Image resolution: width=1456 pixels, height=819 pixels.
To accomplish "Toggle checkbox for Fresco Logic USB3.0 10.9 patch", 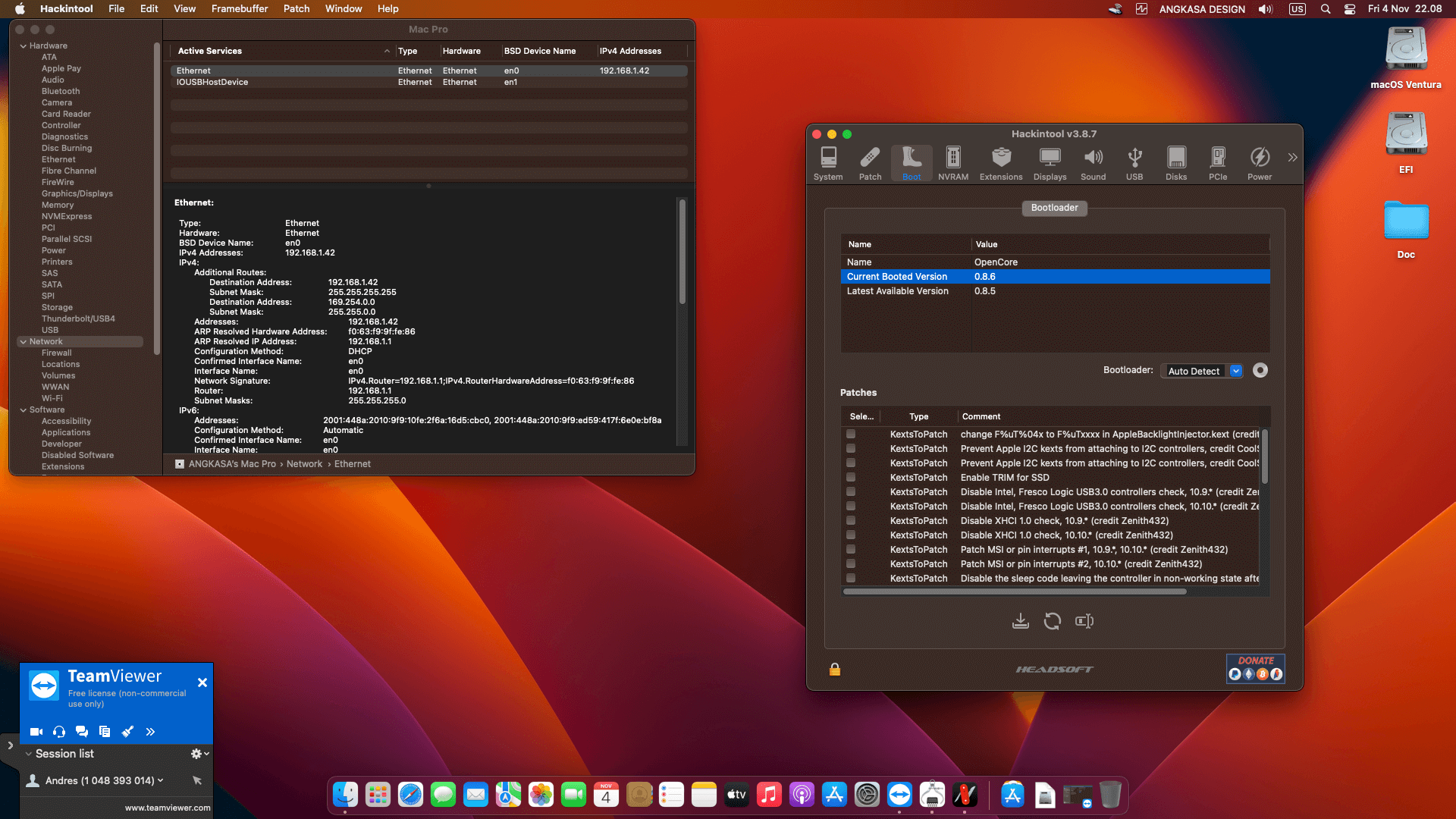I will [851, 491].
